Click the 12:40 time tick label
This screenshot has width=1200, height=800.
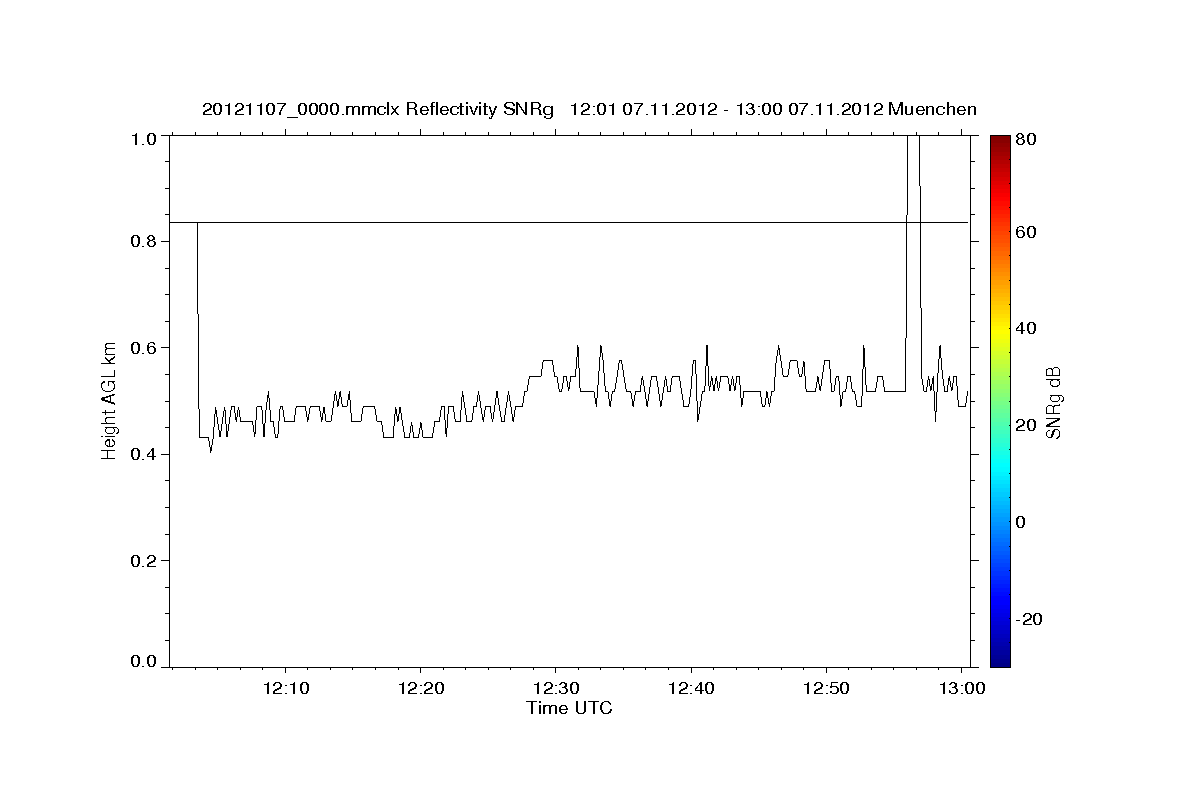point(691,689)
